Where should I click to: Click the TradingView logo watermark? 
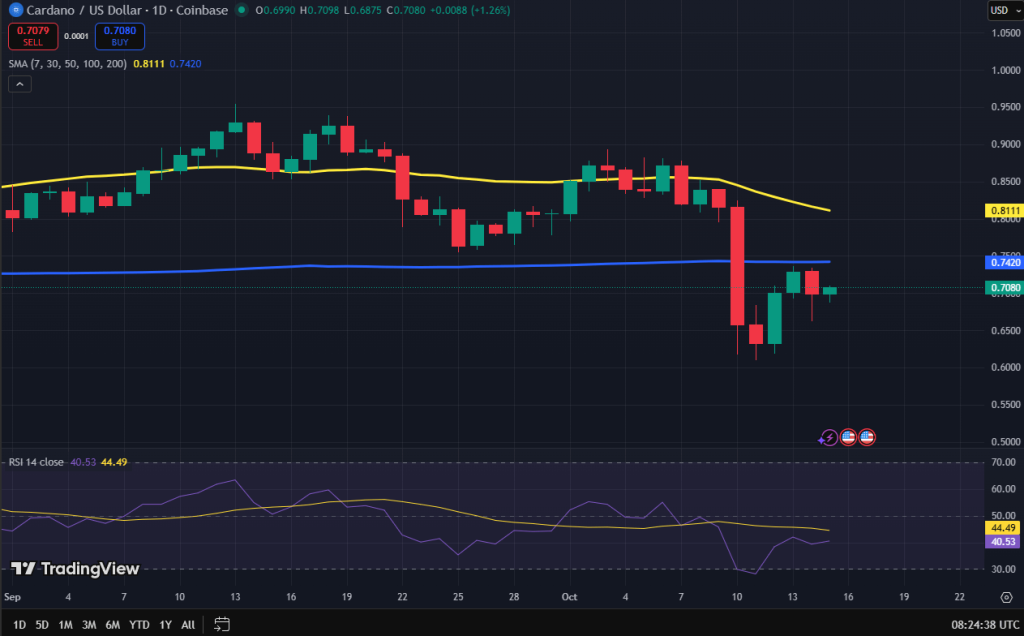tap(75, 568)
